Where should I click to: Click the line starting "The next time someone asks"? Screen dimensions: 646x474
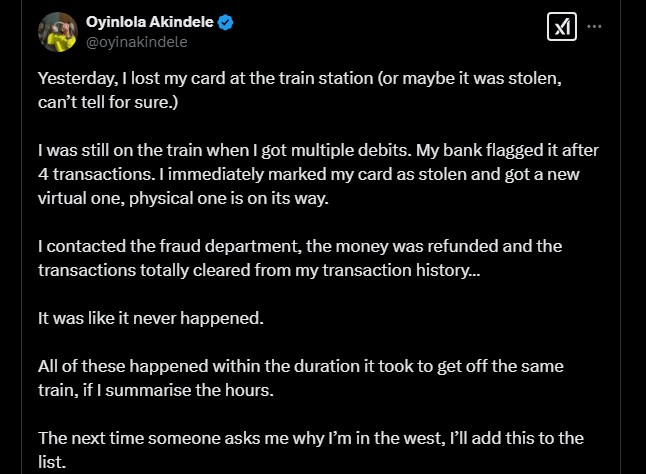[310, 437]
